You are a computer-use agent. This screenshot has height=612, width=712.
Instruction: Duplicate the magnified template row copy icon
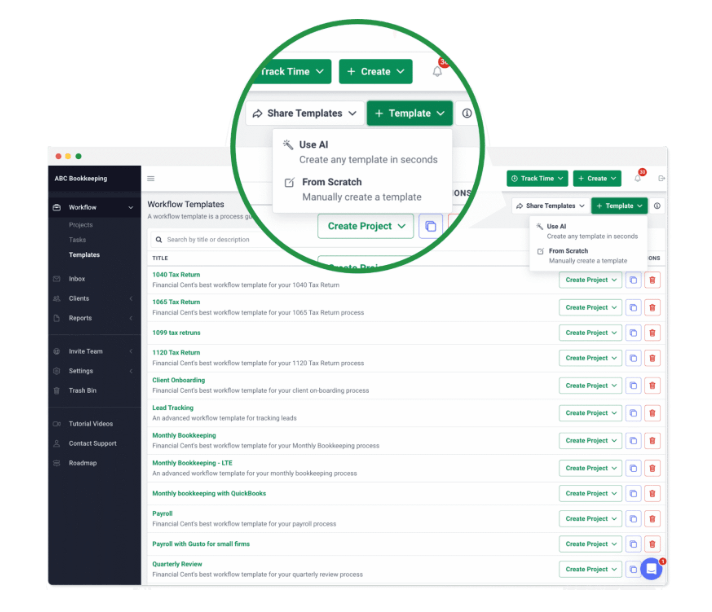[430, 226]
